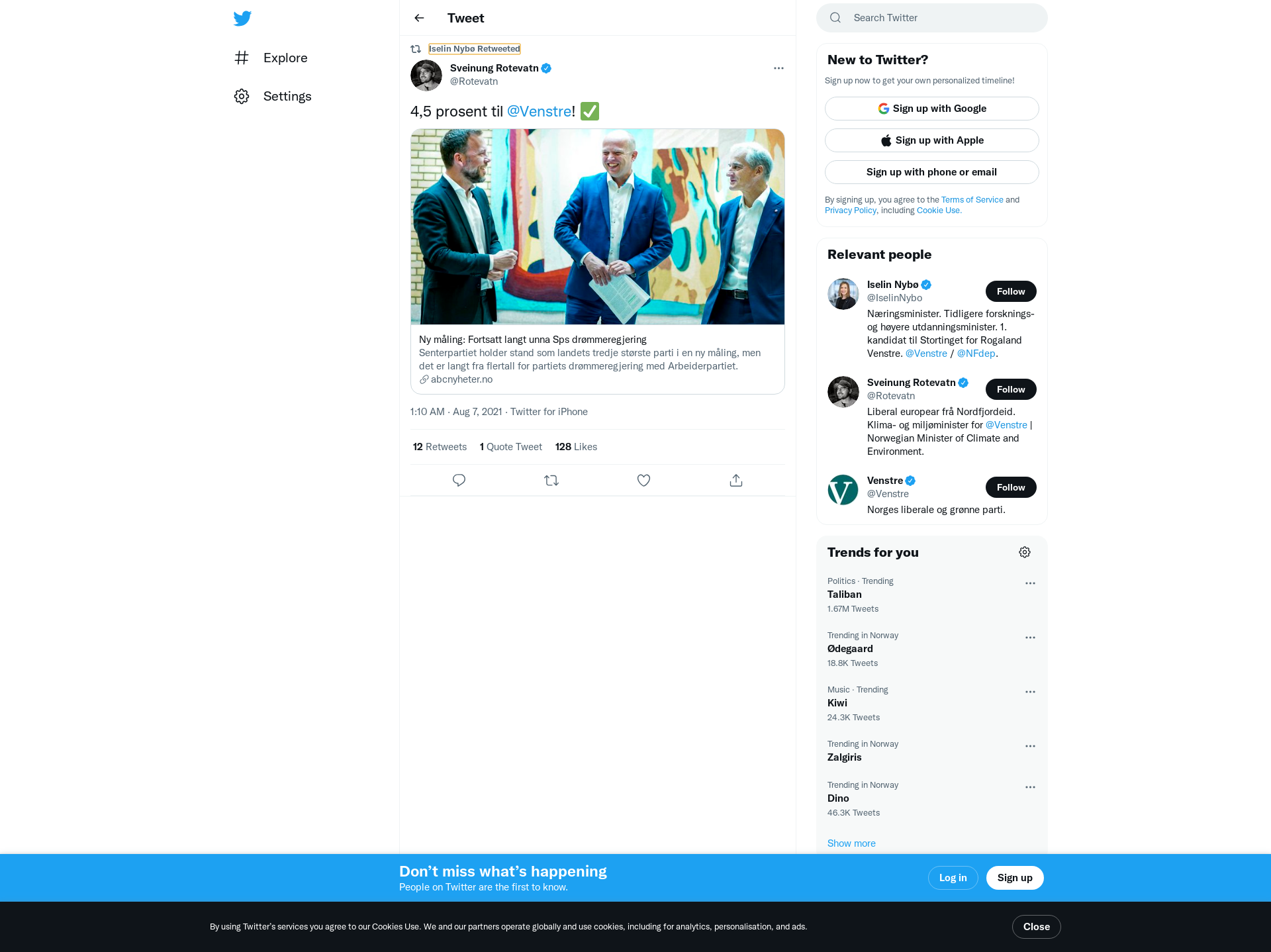1271x952 pixels.
Task: Click the Twitter bird logo
Action: click(242, 18)
